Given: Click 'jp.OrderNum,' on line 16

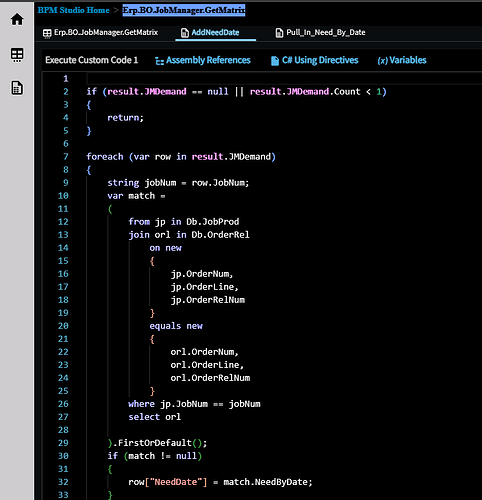Looking at the screenshot, I should tap(202, 274).
